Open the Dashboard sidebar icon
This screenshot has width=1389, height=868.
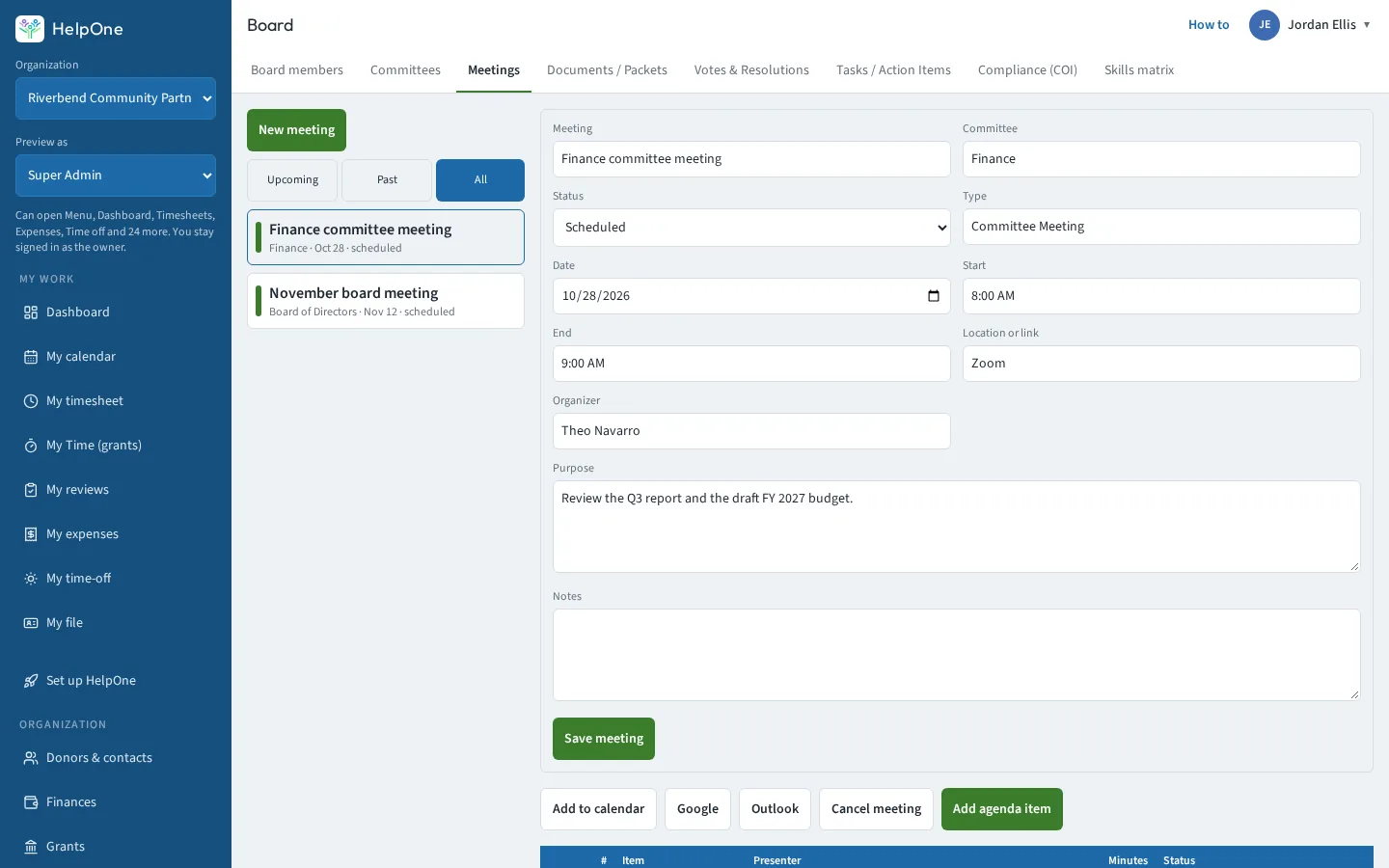31,312
